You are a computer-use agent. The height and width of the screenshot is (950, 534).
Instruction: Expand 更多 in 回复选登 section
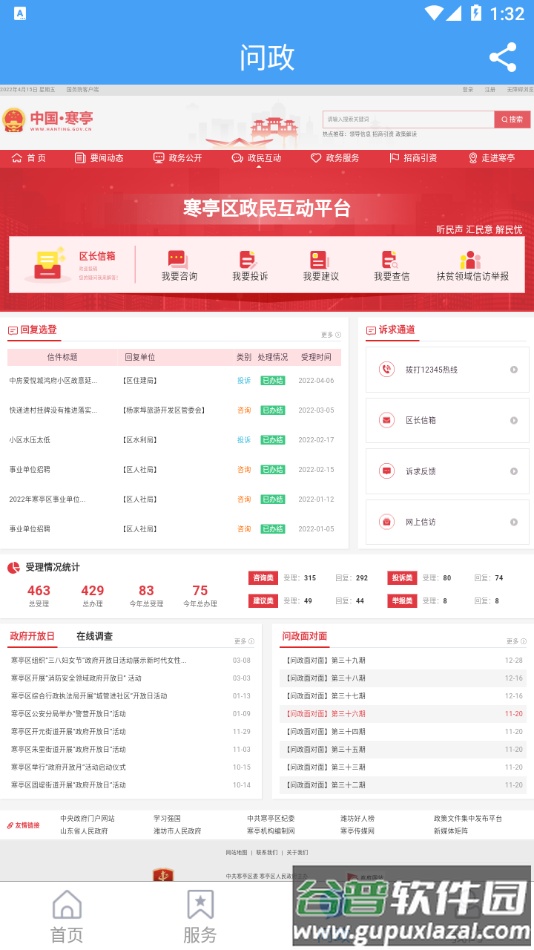(330, 335)
